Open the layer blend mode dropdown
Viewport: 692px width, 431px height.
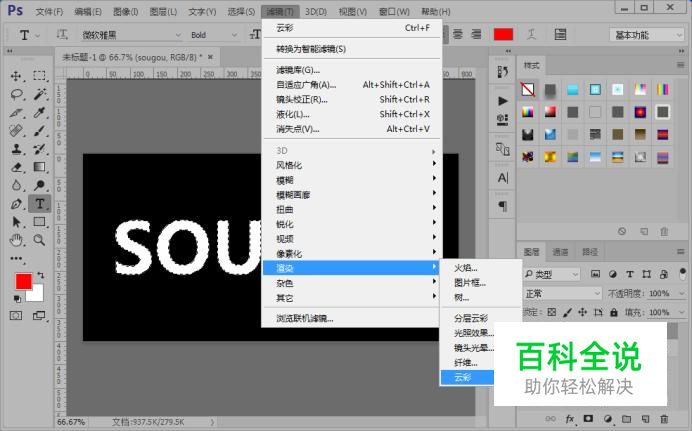(562, 293)
